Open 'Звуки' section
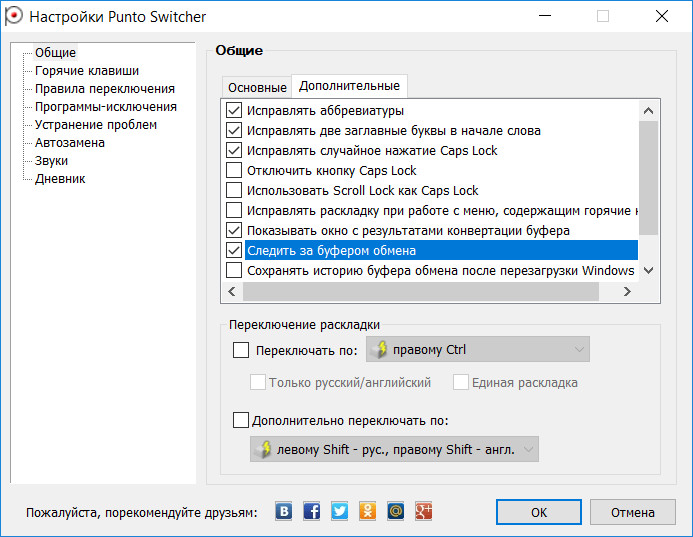Image resolution: width=693 pixels, height=537 pixels. pos(51,161)
